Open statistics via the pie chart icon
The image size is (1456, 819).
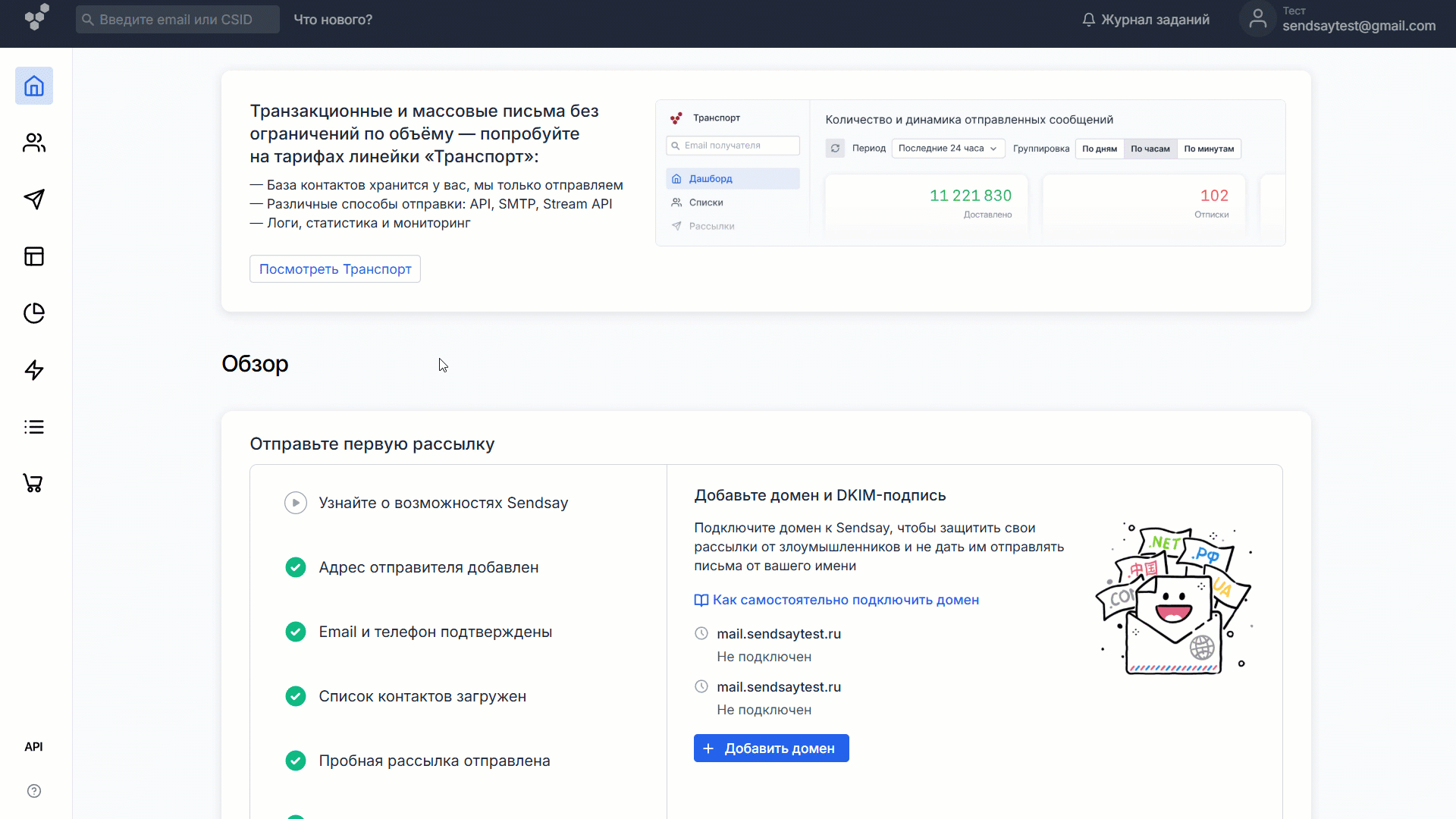34,313
